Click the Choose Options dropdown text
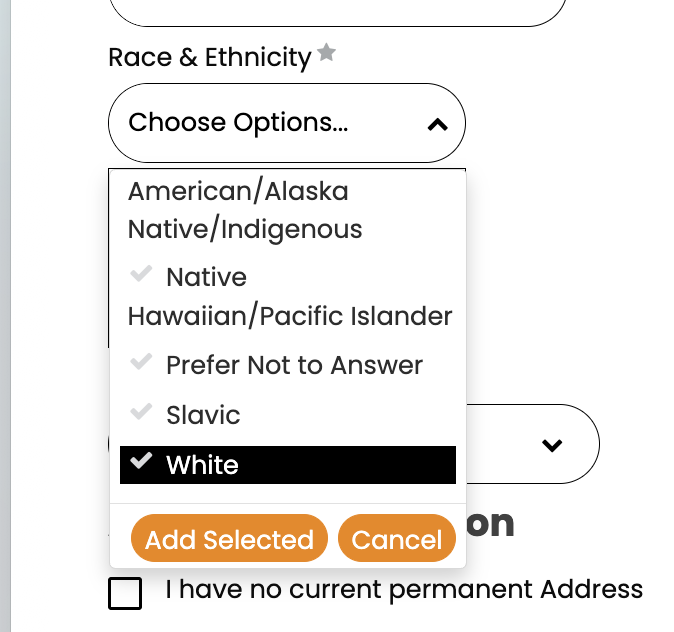This screenshot has height=632, width=674. (x=239, y=123)
